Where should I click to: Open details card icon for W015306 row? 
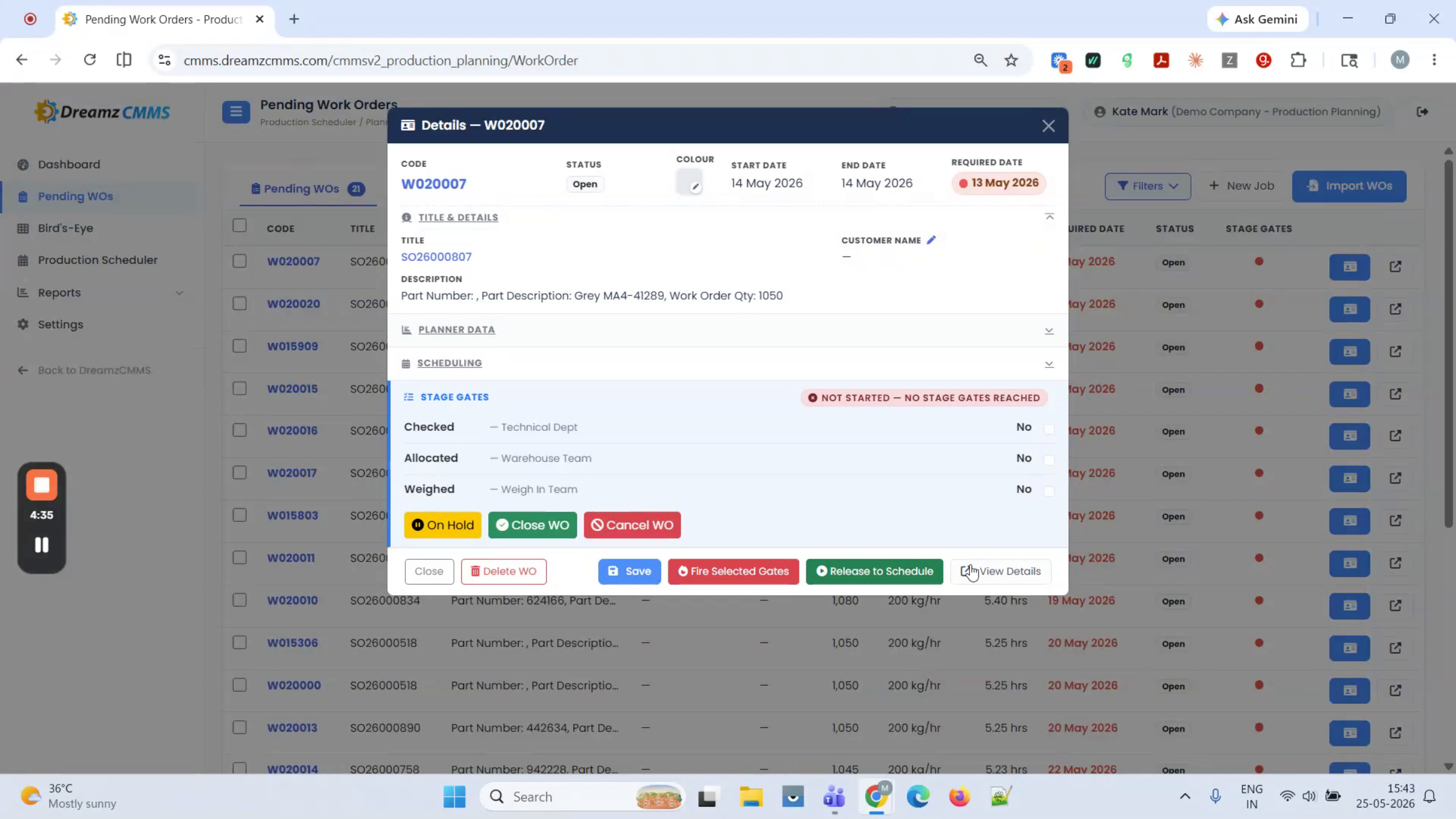click(1349, 648)
